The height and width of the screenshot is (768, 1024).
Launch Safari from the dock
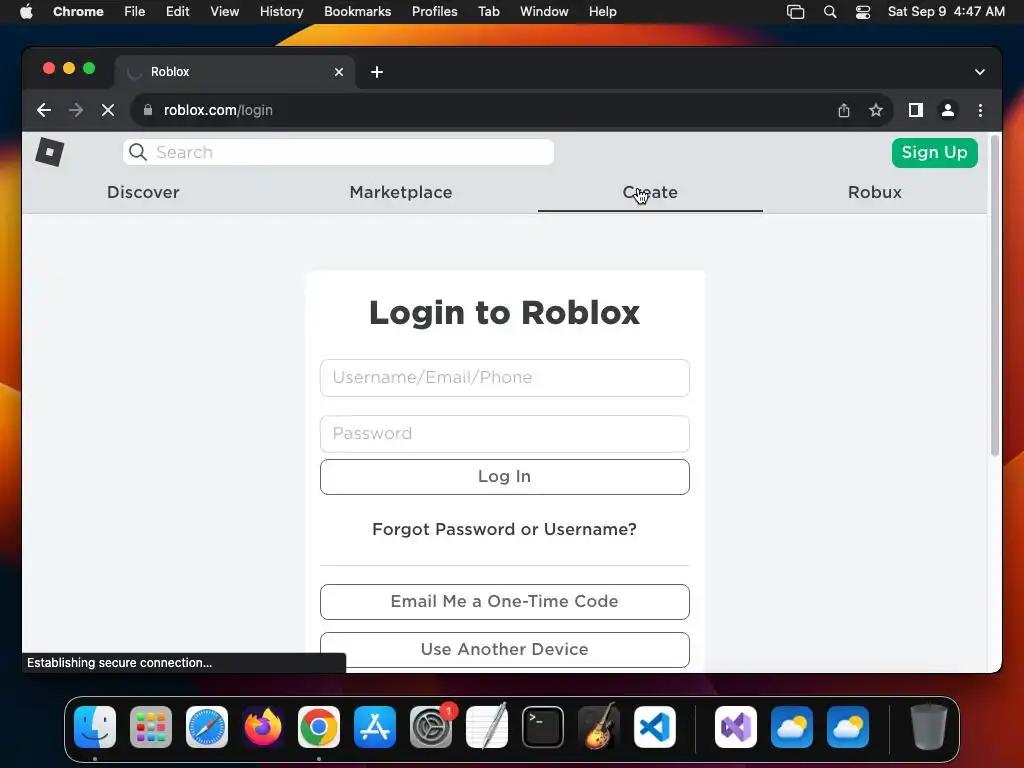click(207, 727)
